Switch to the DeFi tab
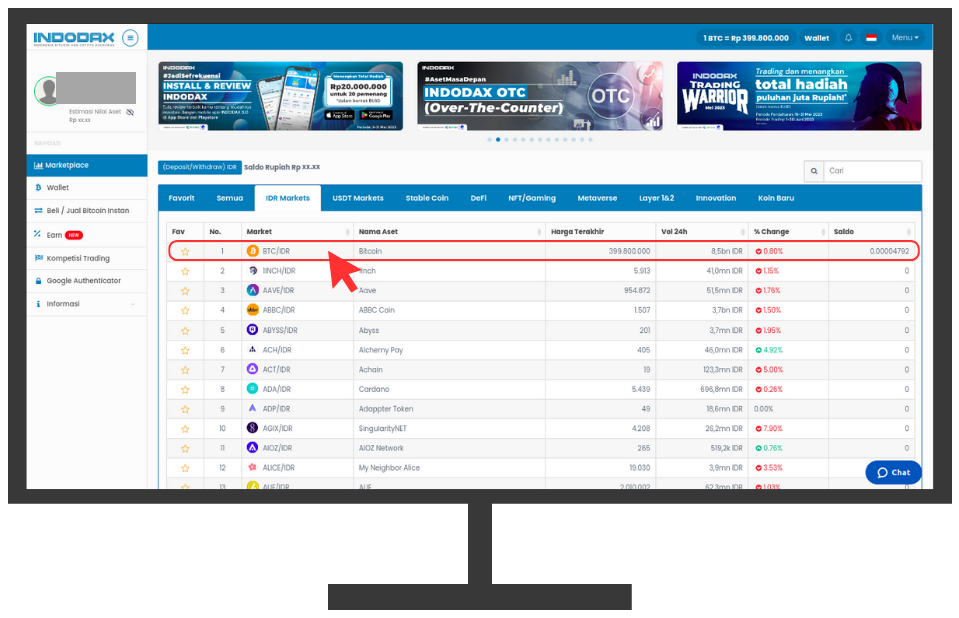 pos(478,198)
